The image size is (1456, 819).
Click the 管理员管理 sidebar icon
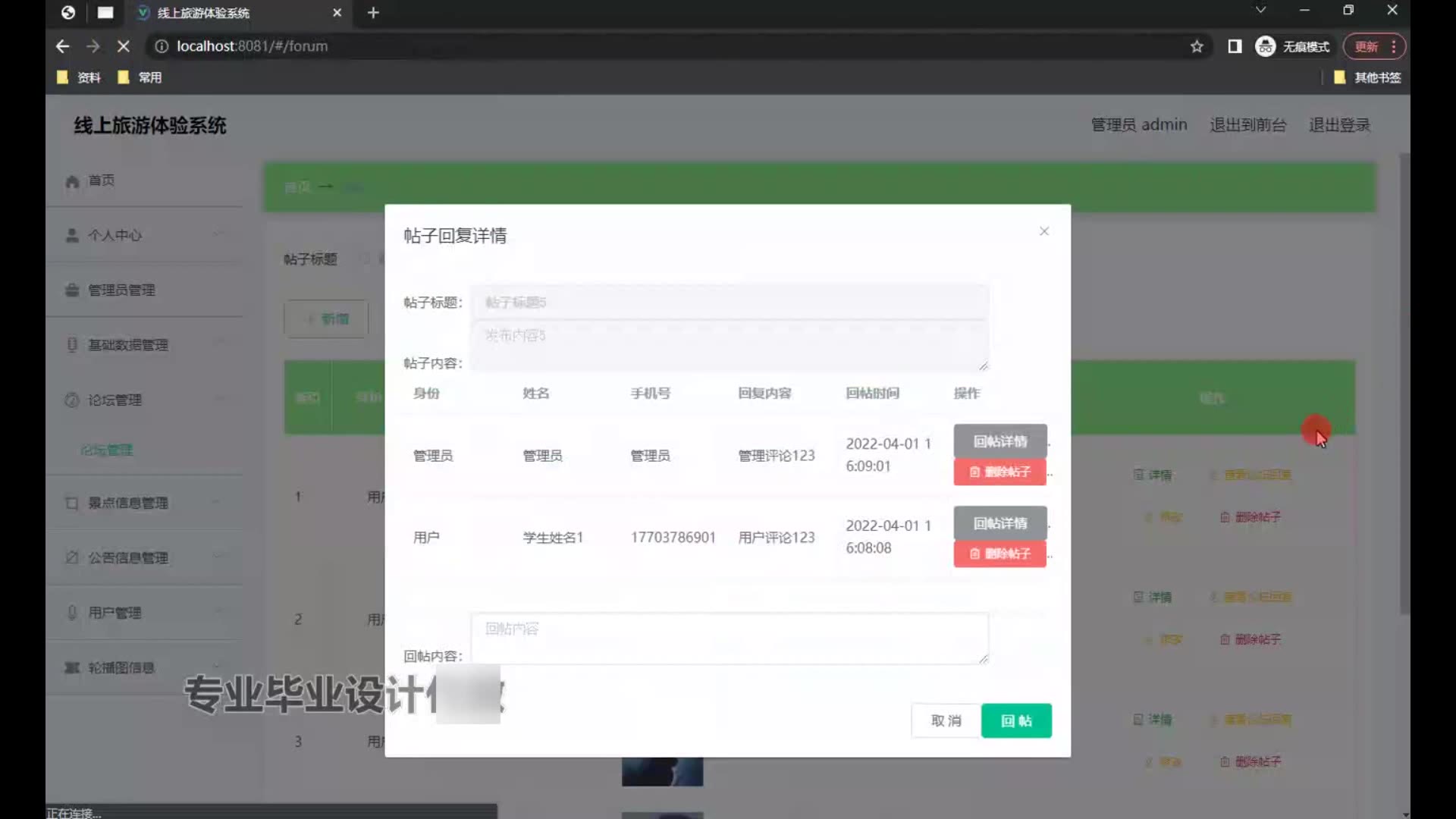click(x=72, y=290)
